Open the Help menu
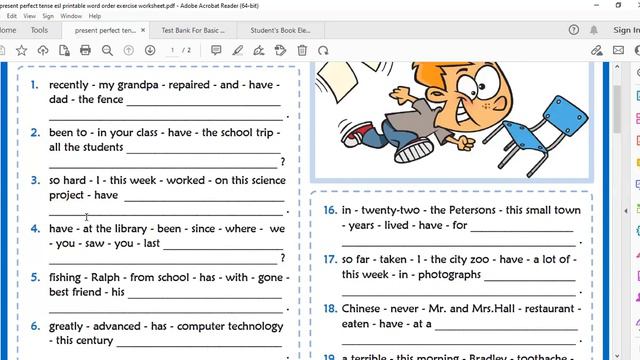Image resolution: width=640 pixels, height=360 pixels. click(x=95, y=16)
